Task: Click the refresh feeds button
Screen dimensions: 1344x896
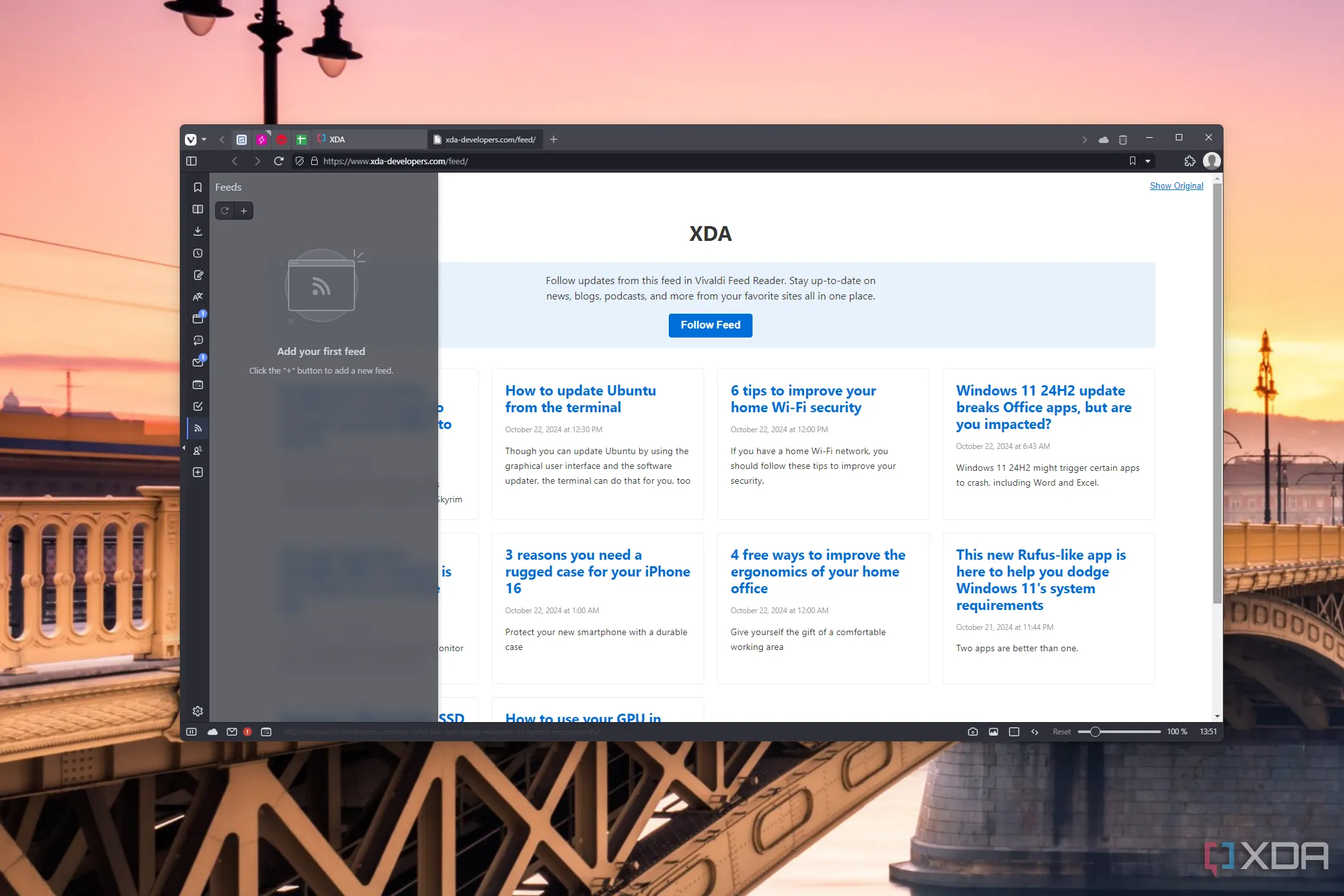Action: pos(224,211)
